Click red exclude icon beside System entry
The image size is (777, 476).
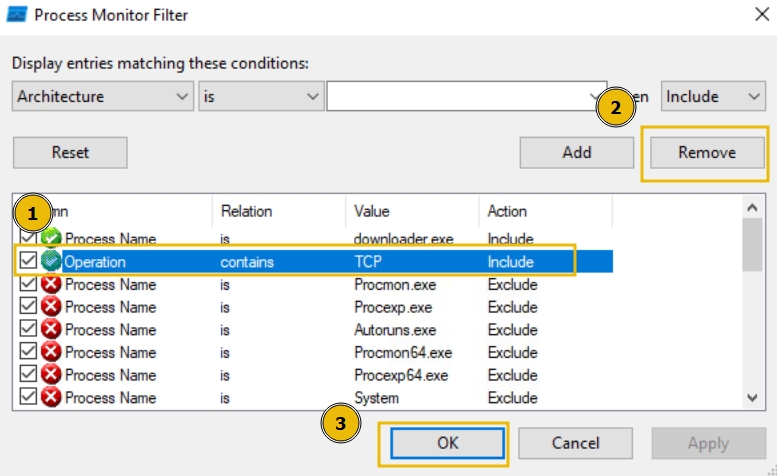point(51,398)
